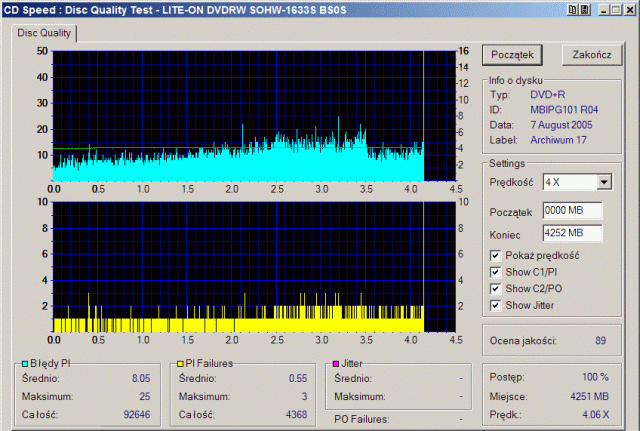Click the PI Failures total 4368
640x431 pixels.
[x=296, y=415]
